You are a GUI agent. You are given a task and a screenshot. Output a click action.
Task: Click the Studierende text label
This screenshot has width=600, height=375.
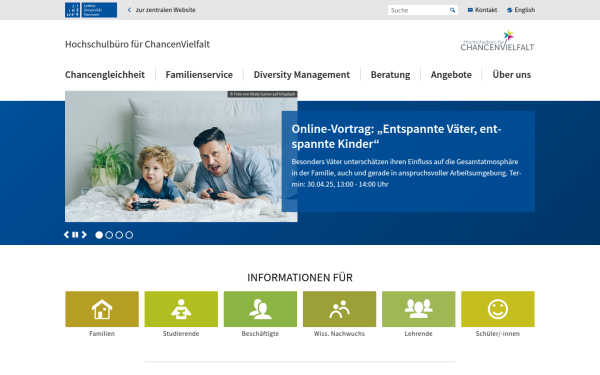(181, 334)
